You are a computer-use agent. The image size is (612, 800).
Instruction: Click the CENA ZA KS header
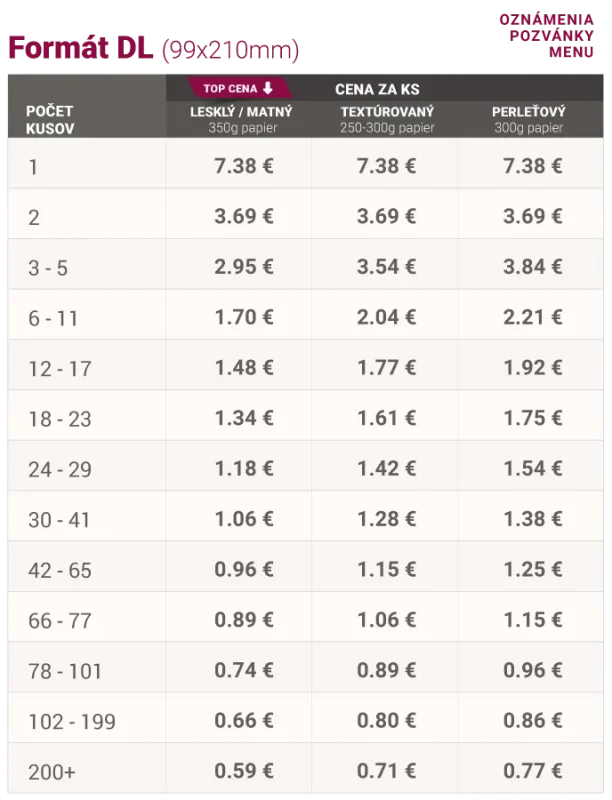377,89
